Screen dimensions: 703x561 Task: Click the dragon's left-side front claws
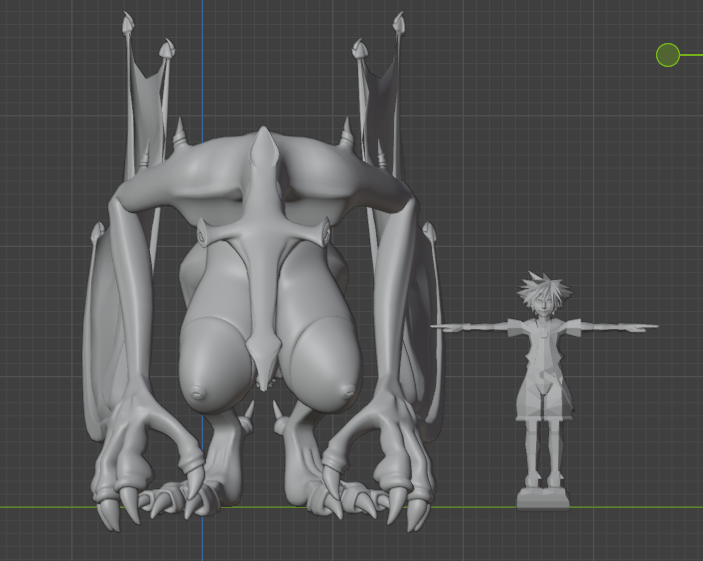click(150, 490)
